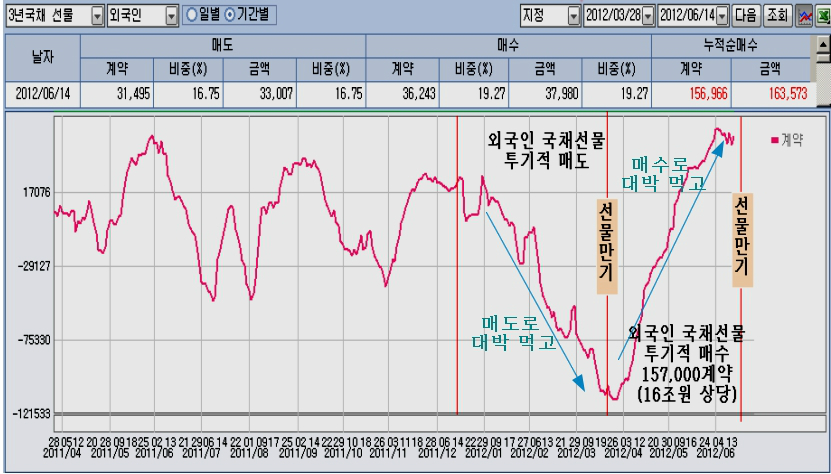Click the 매도 column group header

(223, 46)
